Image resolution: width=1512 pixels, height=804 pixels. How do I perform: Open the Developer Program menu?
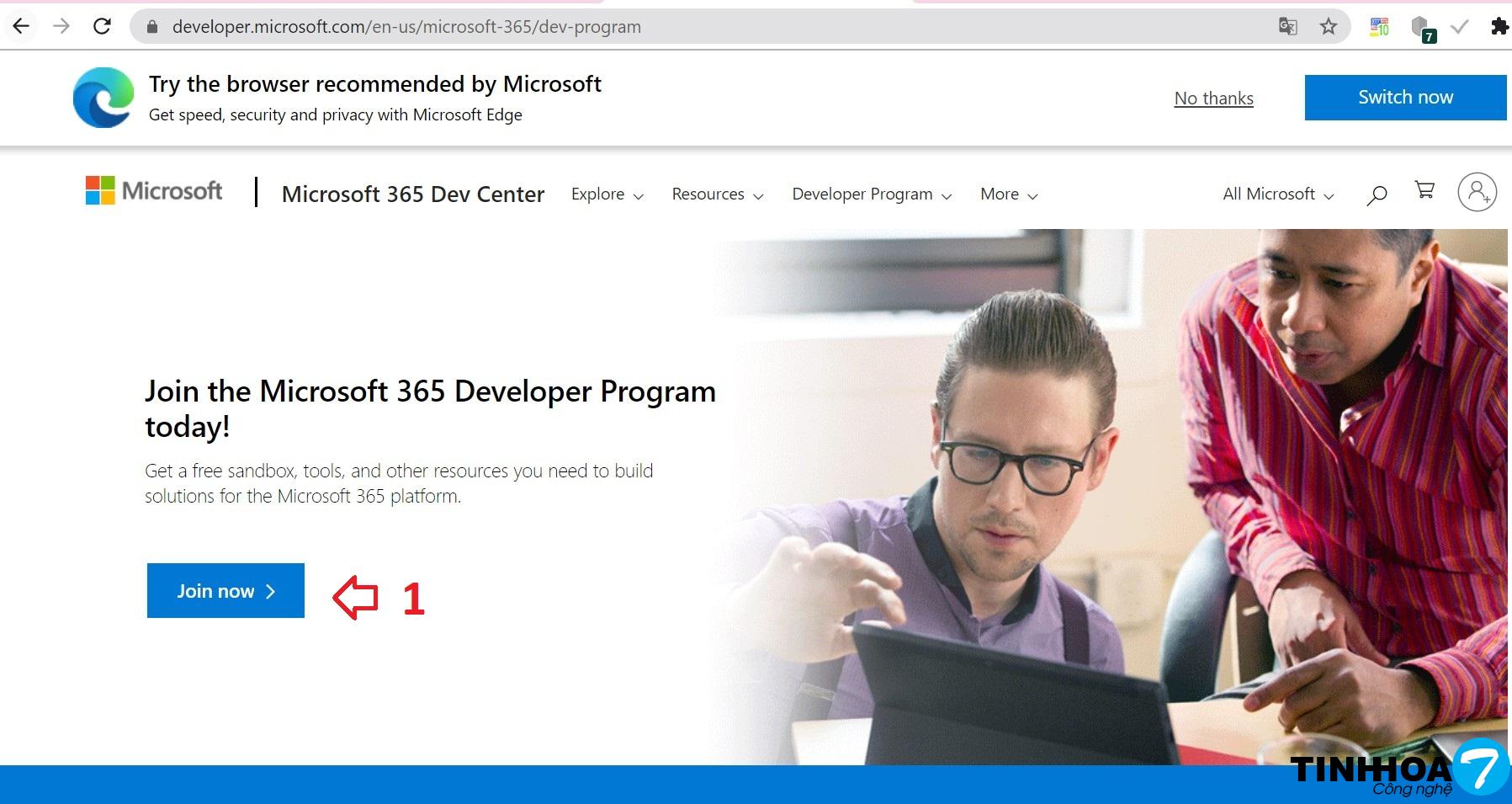pyautogui.click(x=871, y=194)
